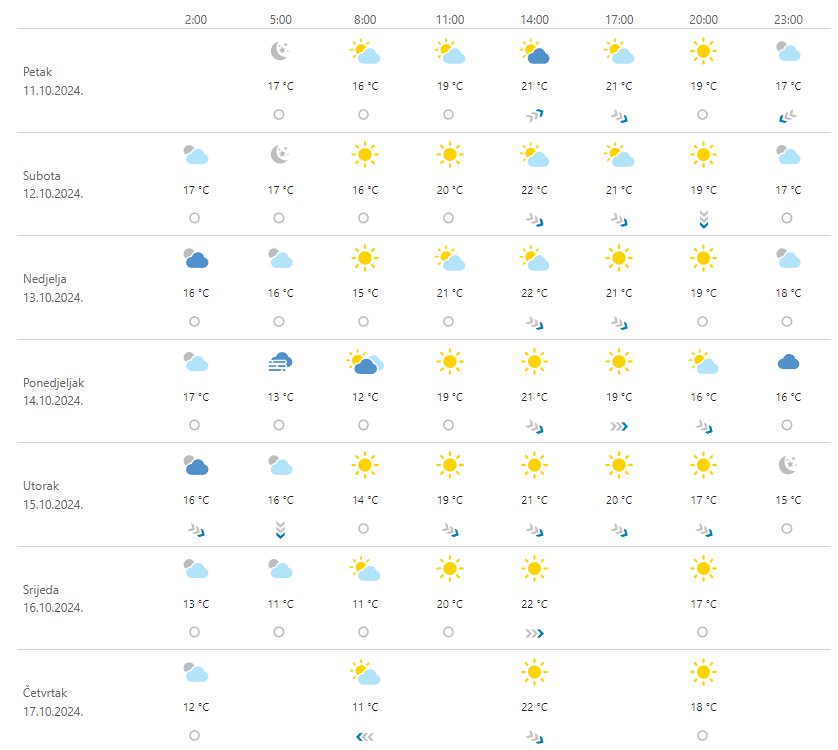Select the moon icon for Petak at 5:00
Image resolution: width=838 pixels, height=750 pixels.
[x=280, y=52]
